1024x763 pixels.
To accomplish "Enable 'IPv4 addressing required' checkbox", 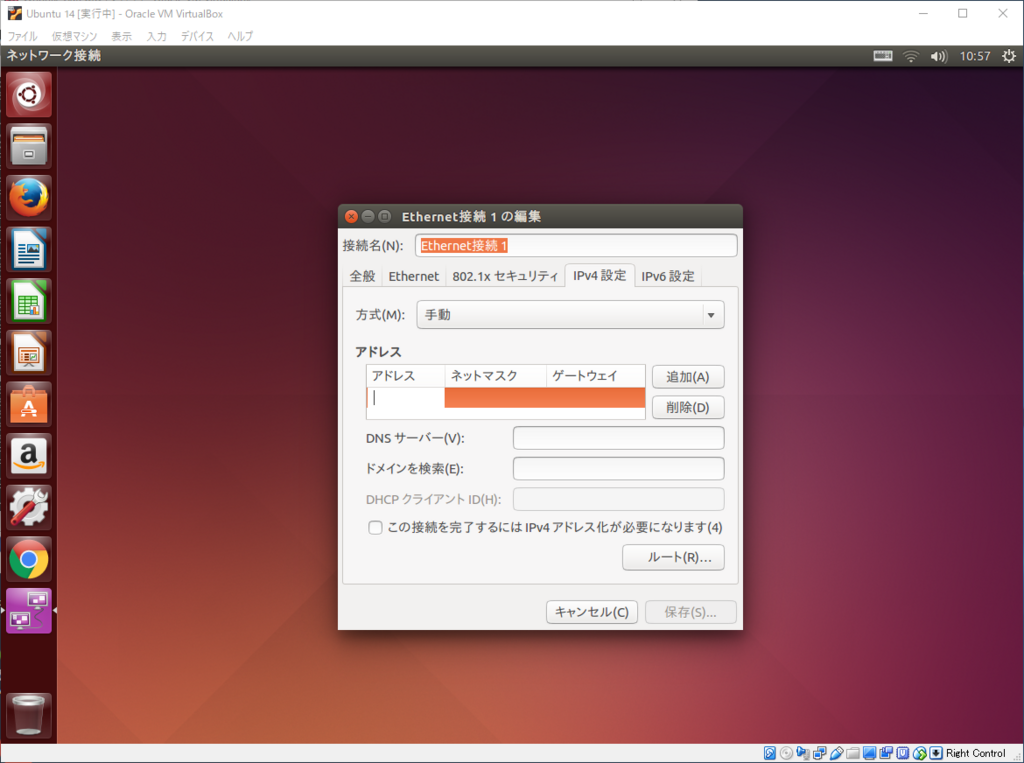I will click(x=375, y=527).
